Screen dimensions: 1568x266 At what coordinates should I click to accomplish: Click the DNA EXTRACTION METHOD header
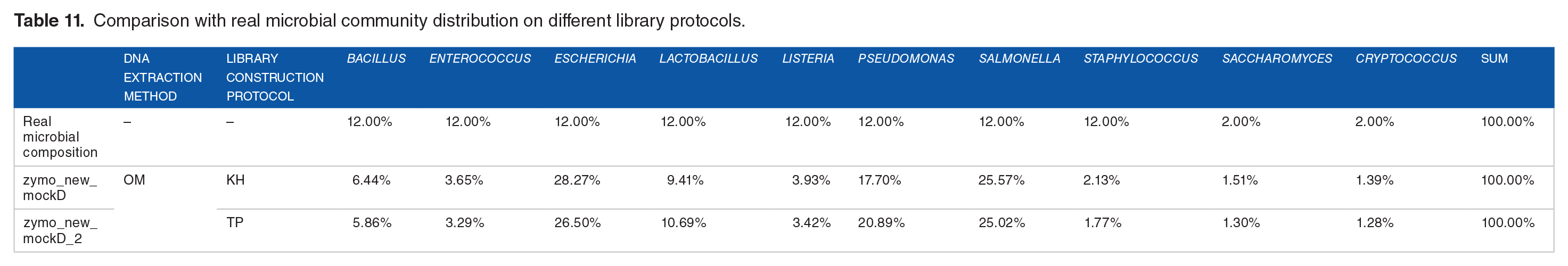[162, 77]
